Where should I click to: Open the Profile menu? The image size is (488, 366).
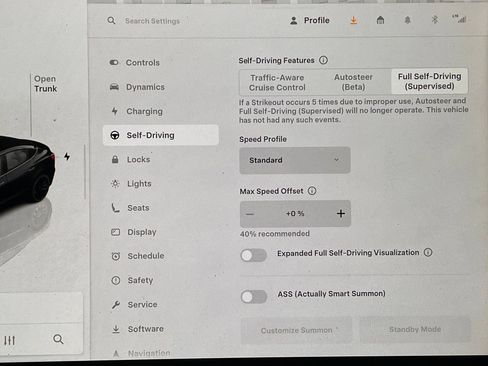click(310, 21)
